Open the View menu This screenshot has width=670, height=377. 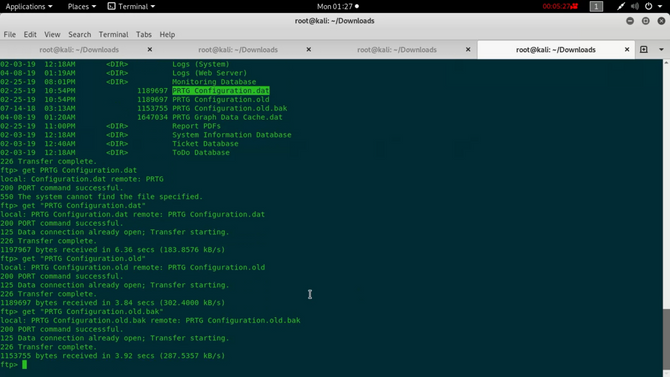click(52, 35)
